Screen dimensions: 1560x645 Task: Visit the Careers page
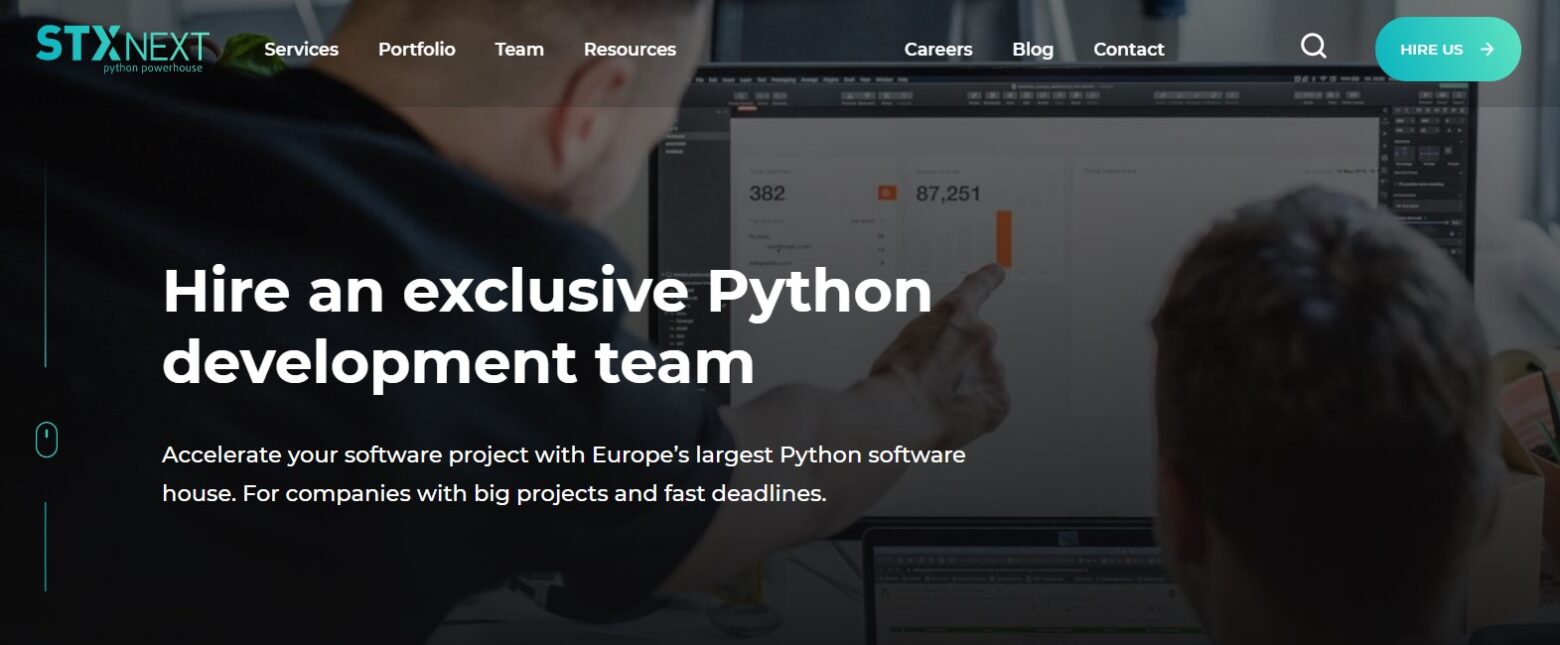(x=938, y=48)
